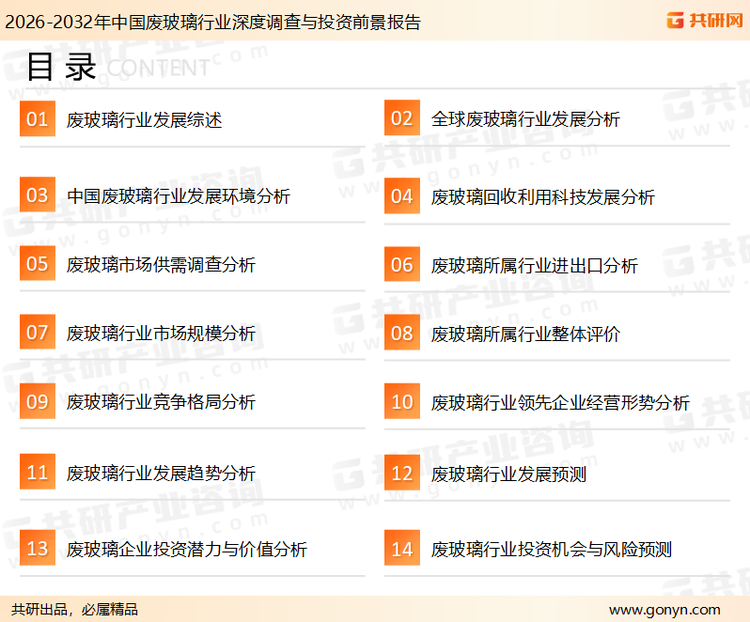This screenshot has width=750, height=622.
Task: Click the orange 08 number badge
Action: [x=402, y=333]
